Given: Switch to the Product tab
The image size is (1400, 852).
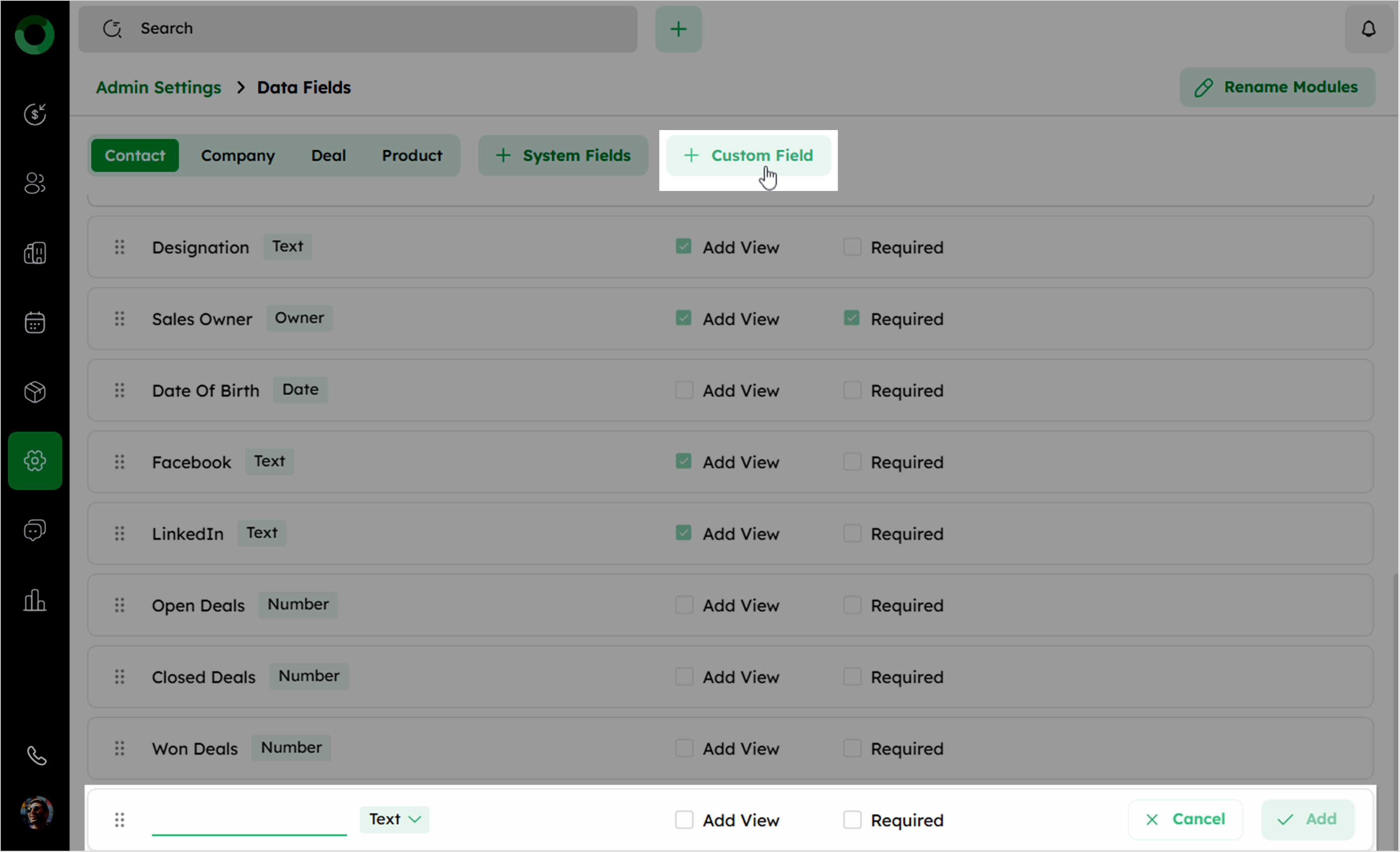Looking at the screenshot, I should (412, 156).
